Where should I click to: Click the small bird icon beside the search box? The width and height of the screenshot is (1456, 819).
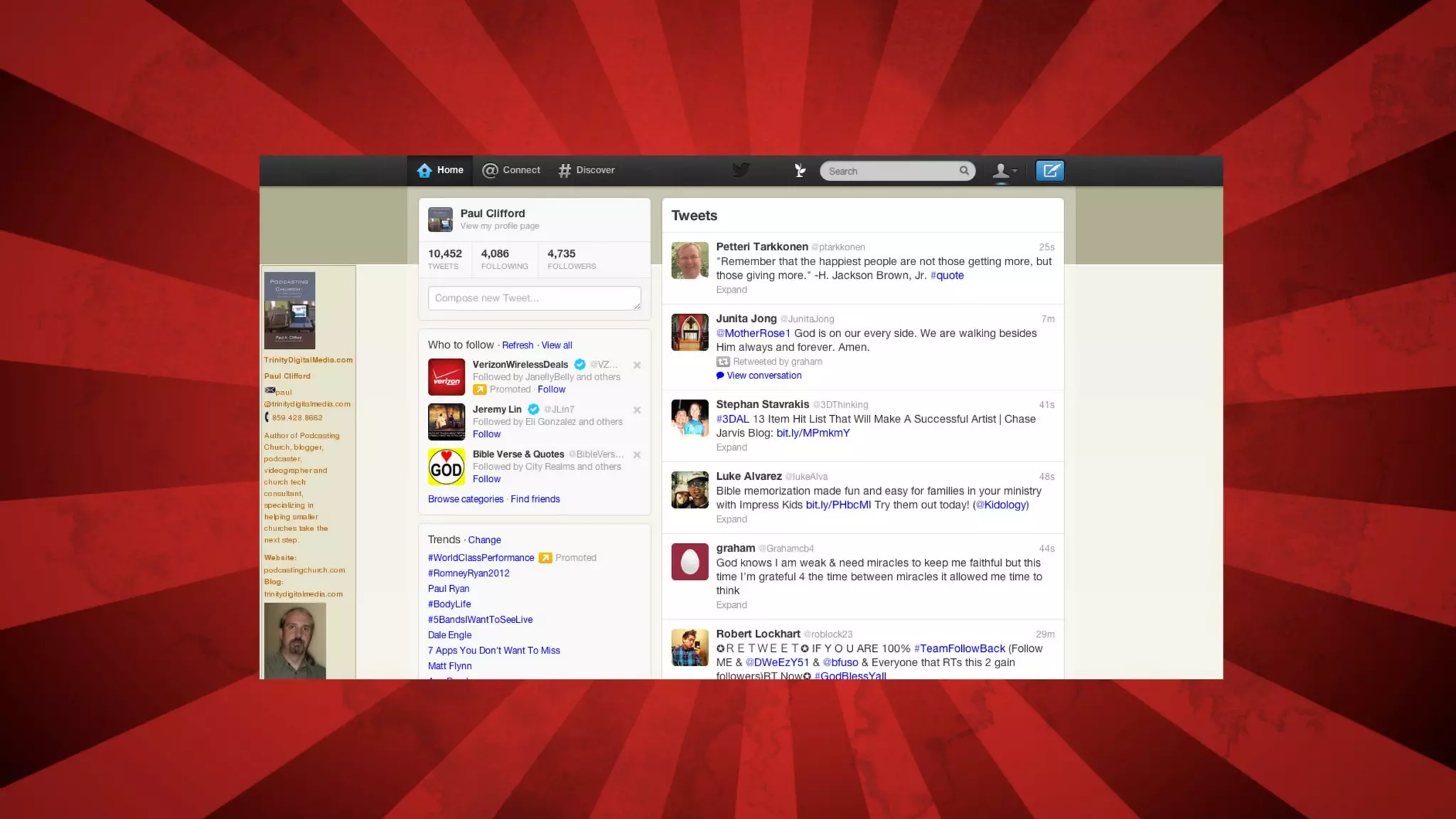[800, 171]
